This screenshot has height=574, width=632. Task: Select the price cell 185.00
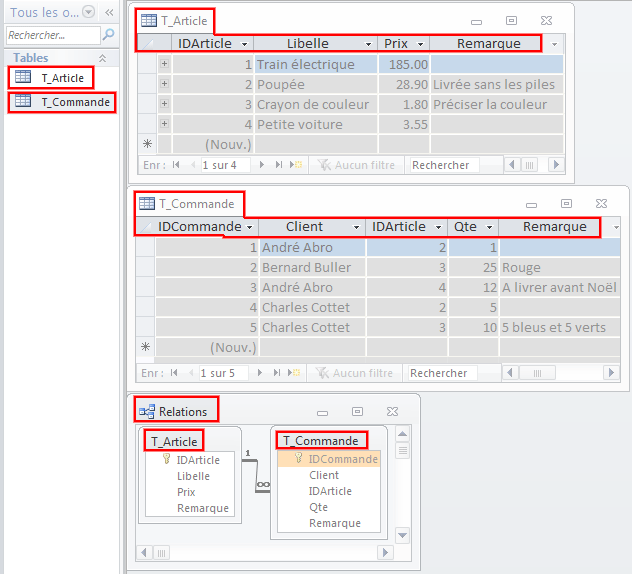point(403,64)
